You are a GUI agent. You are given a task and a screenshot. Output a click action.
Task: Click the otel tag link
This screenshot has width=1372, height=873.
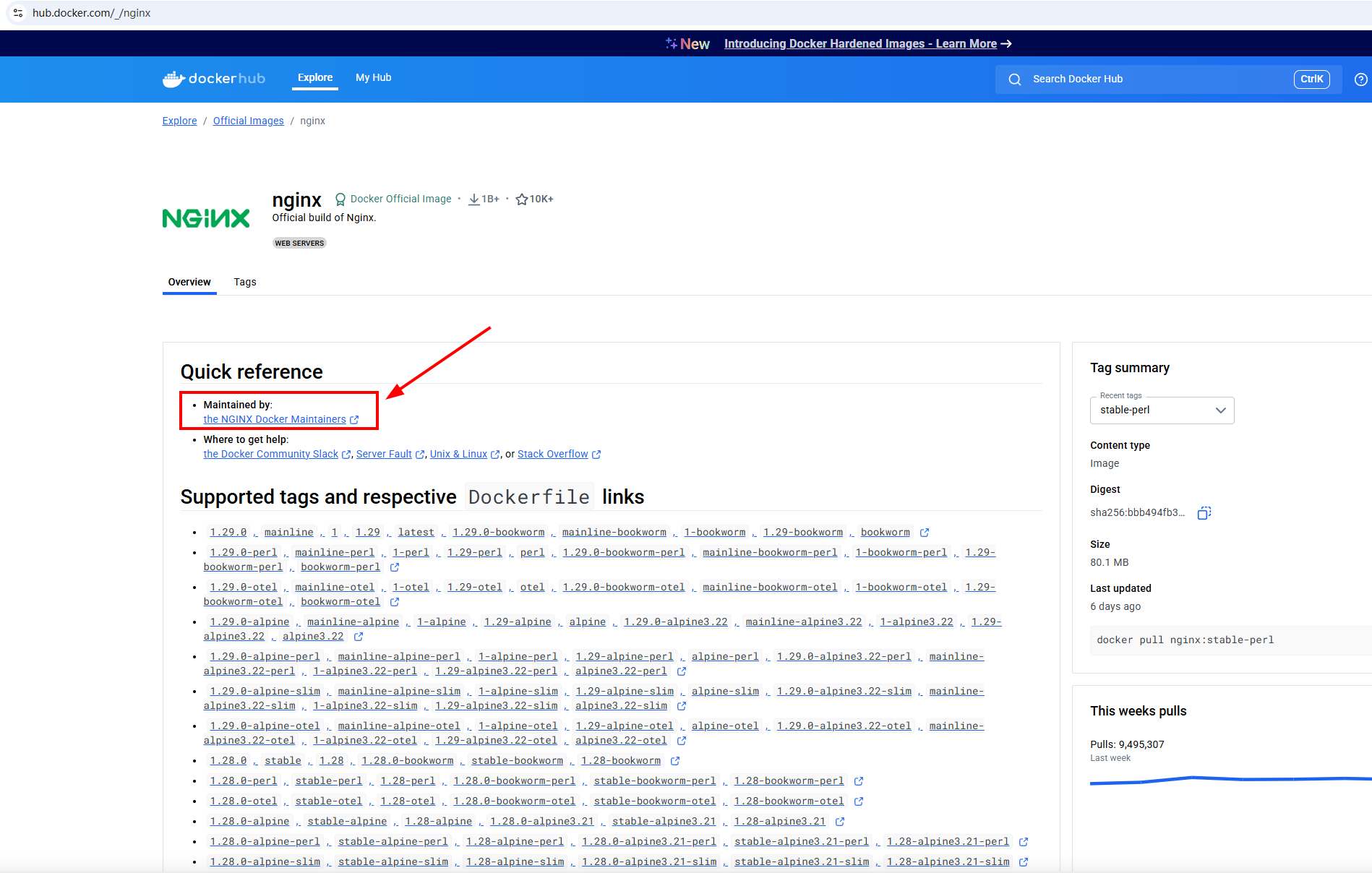tap(532, 587)
